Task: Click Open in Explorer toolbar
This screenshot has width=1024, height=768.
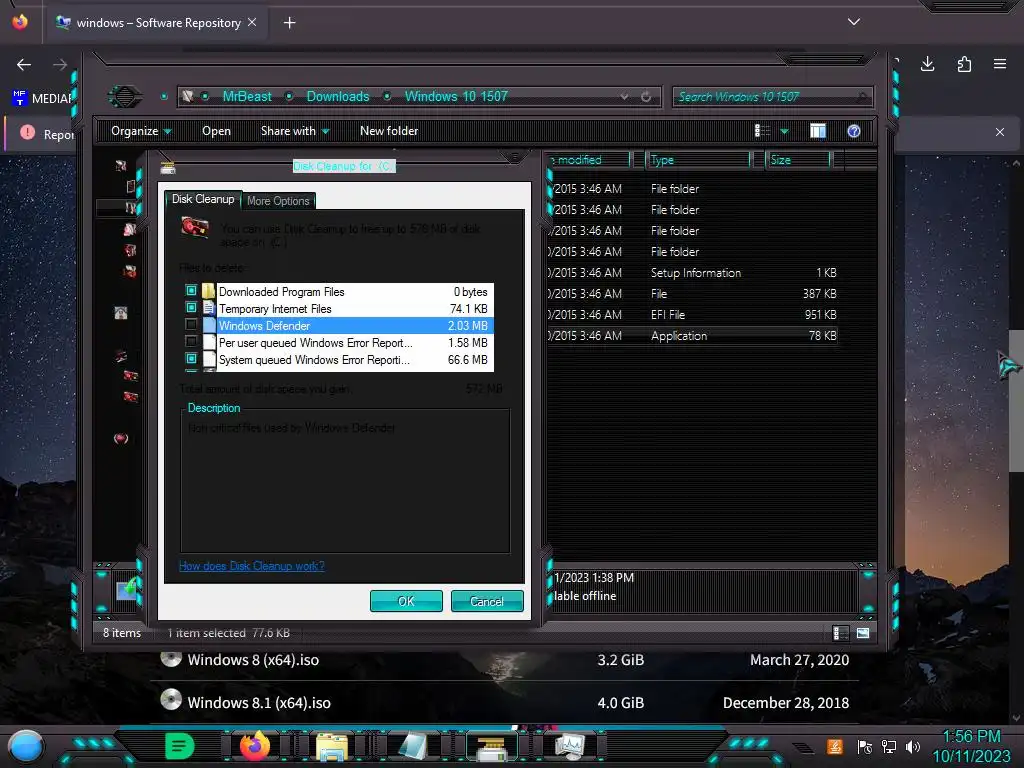Action: [216, 131]
